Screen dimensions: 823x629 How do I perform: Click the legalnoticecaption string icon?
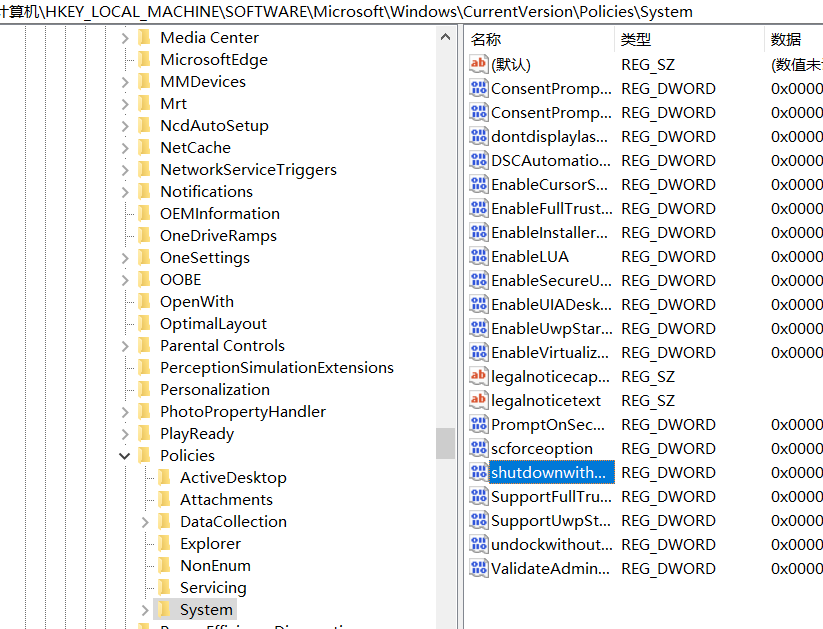point(479,376)
